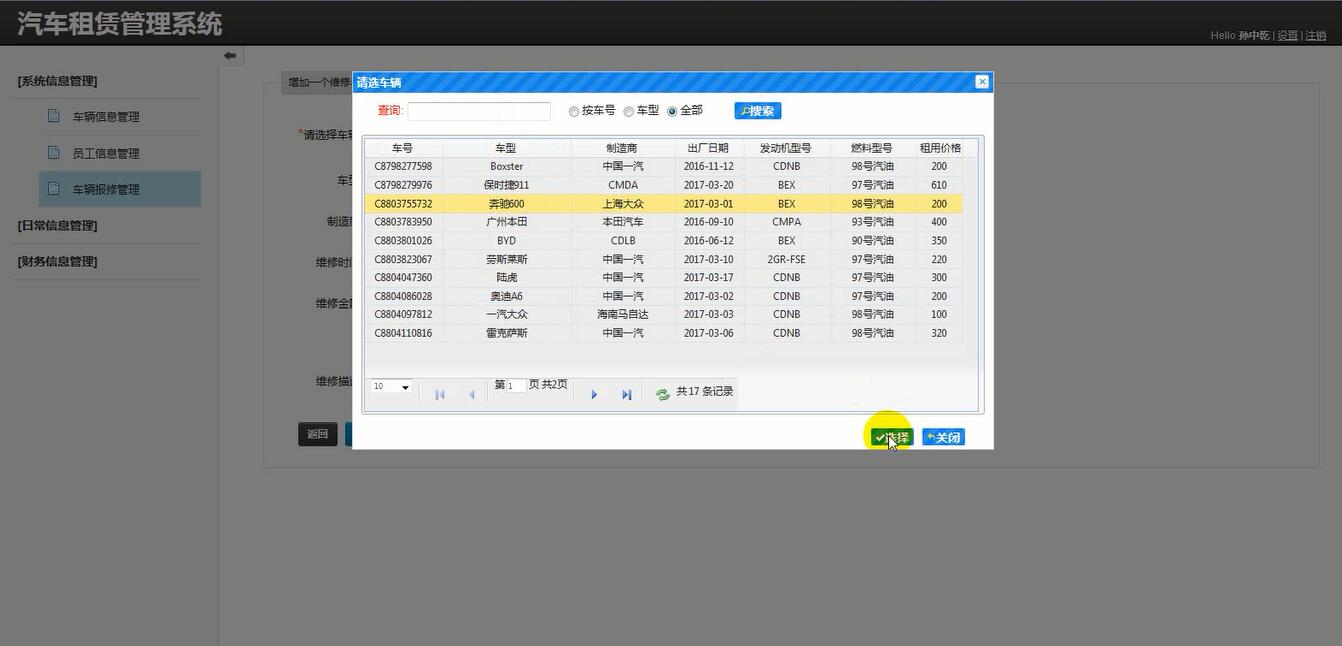Open the page size dropdown showing 10
The width and height of the screenshot is (1342, 646).
click(x=390, y=386)
